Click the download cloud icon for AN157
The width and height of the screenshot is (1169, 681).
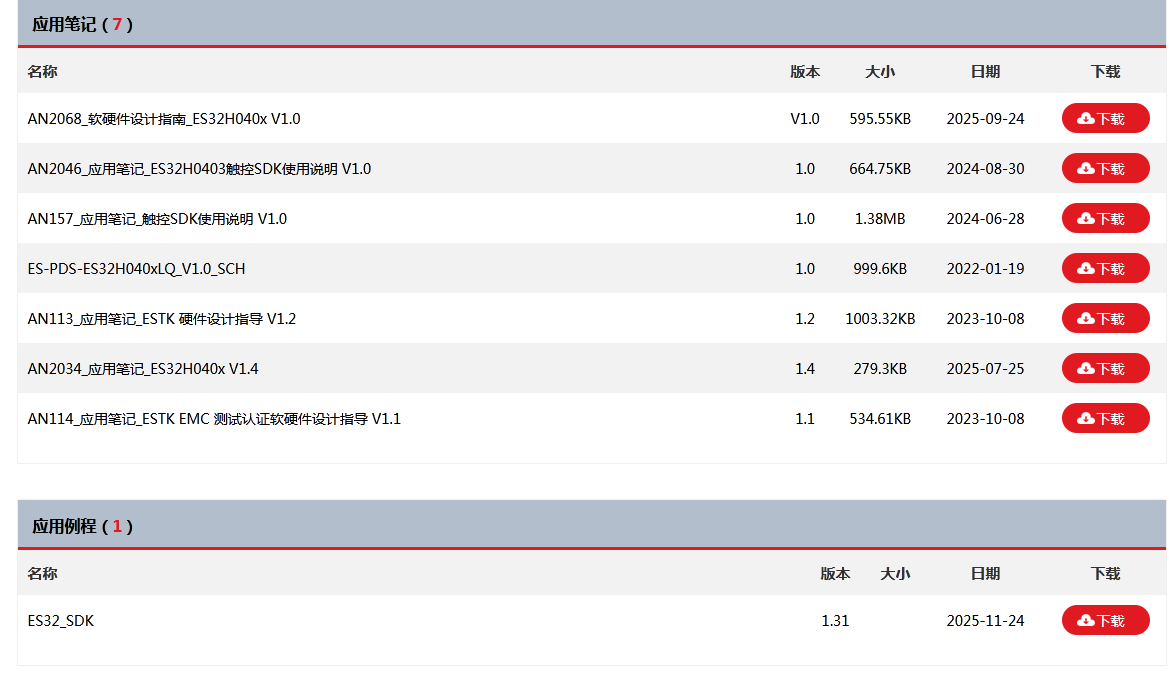tap(1084, 217)
